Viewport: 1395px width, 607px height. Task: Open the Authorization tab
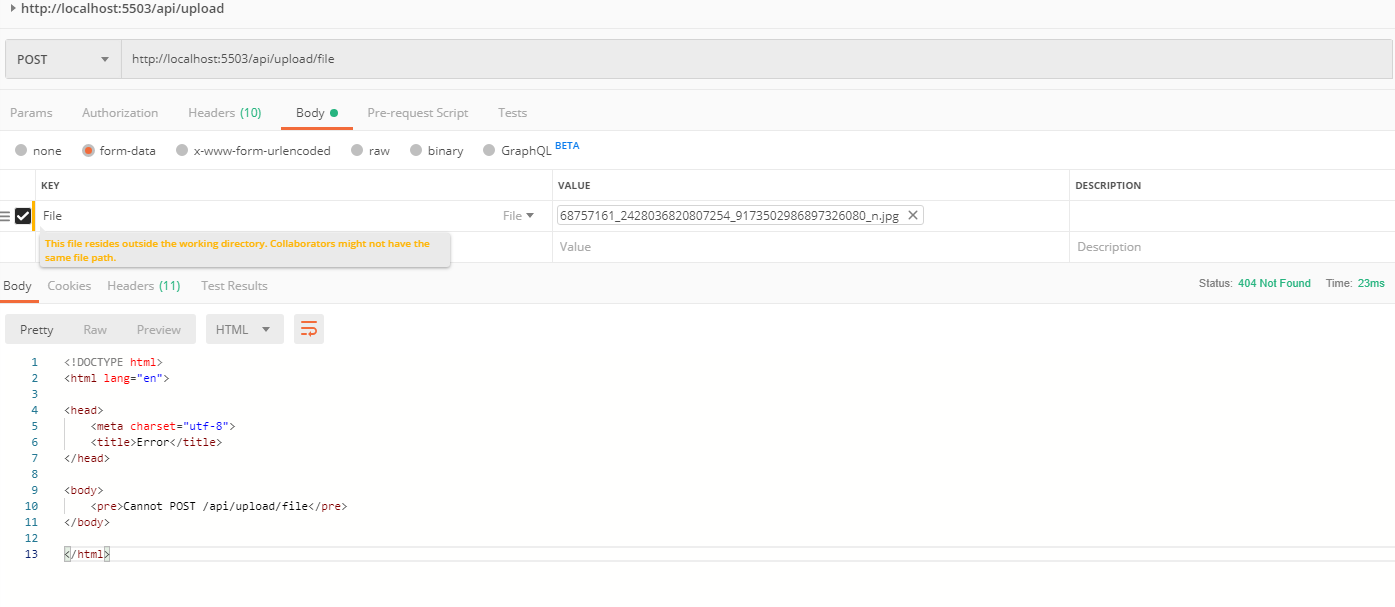tap(120, 113)
